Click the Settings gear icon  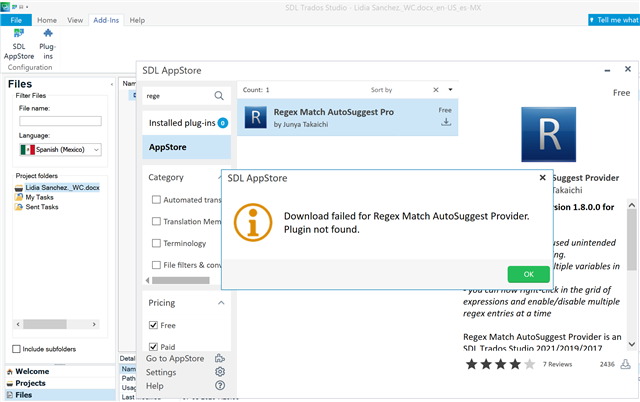click(x=220, y=372)
